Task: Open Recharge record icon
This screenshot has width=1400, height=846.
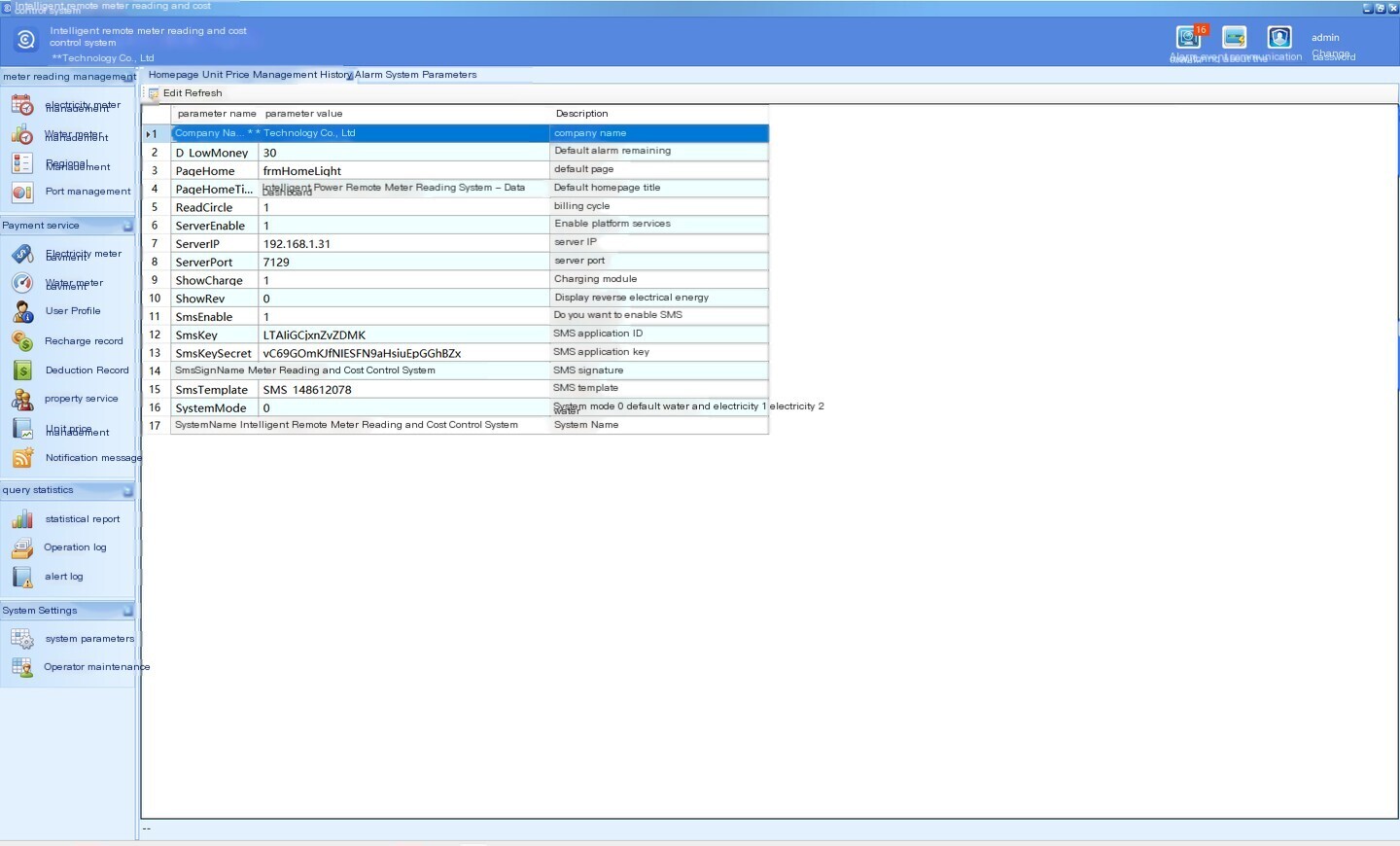Action: point(22,341)
